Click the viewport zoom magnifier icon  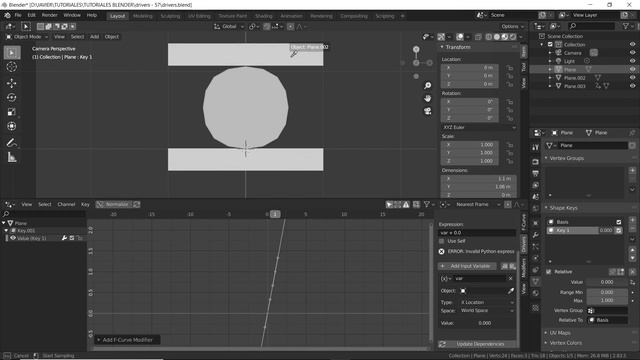427,86
